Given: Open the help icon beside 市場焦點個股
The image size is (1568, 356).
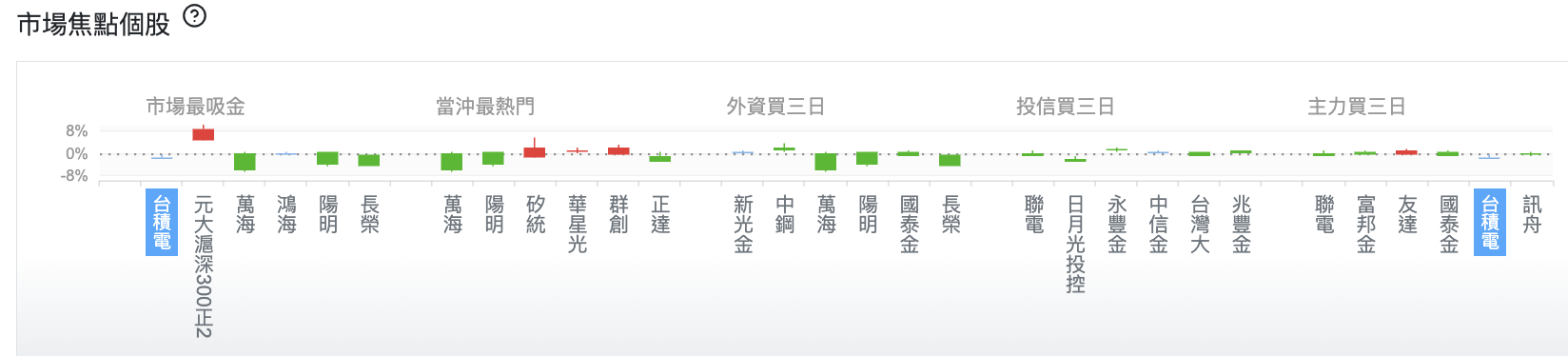Looking at the screenshot, I should [194, 16].
